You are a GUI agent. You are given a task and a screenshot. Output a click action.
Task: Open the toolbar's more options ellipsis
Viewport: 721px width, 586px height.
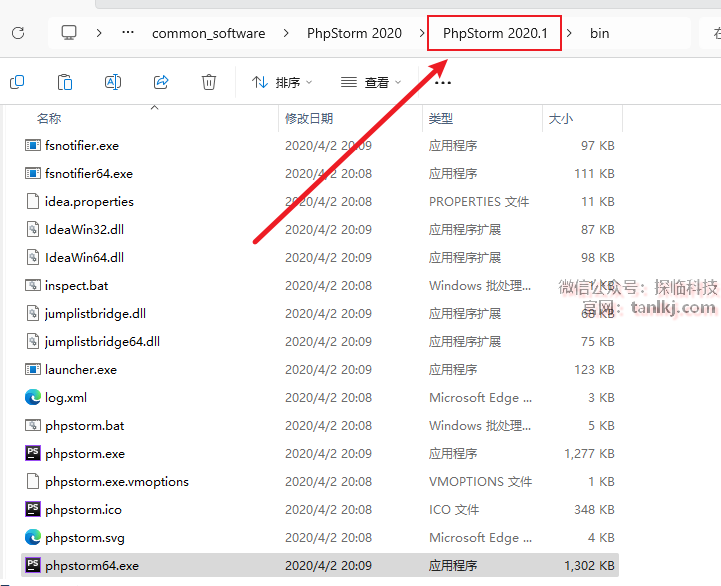443,82
